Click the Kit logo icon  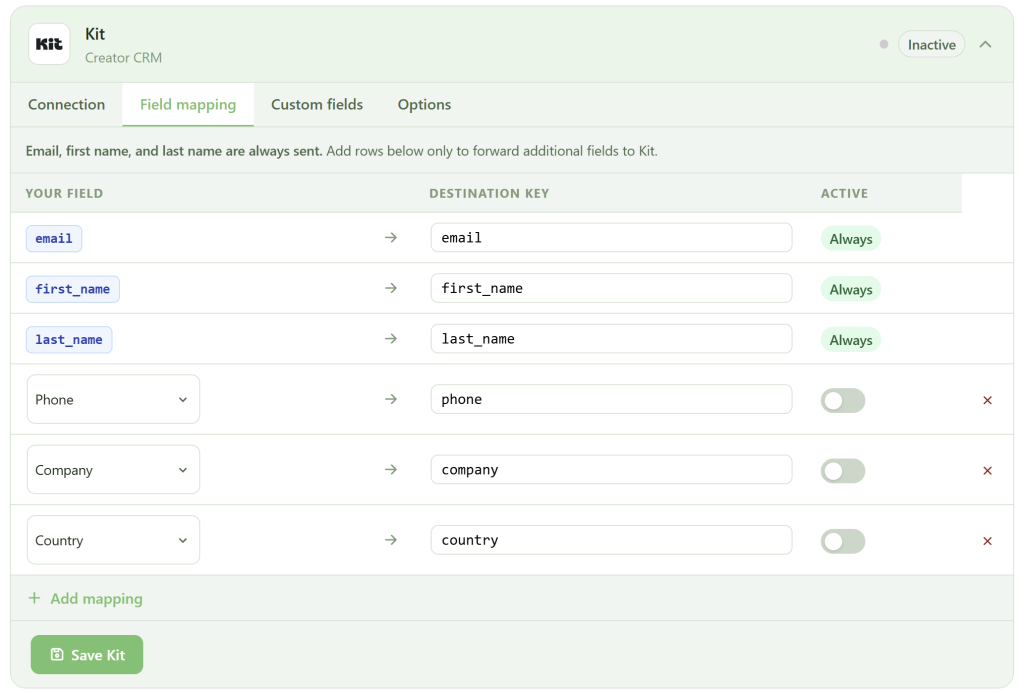pos(49,44)
